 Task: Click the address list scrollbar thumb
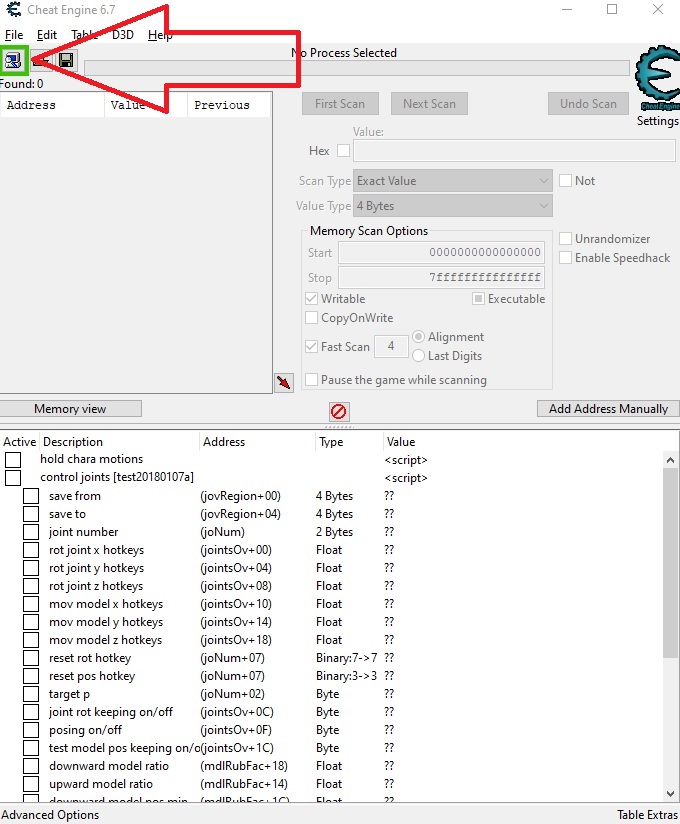point(670,562)
